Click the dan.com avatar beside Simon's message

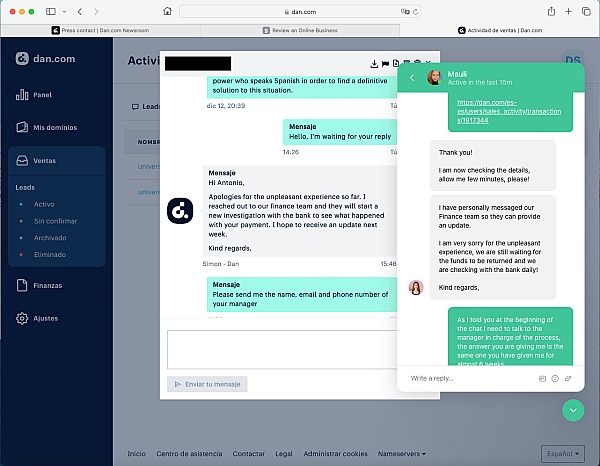coord(180,211)
